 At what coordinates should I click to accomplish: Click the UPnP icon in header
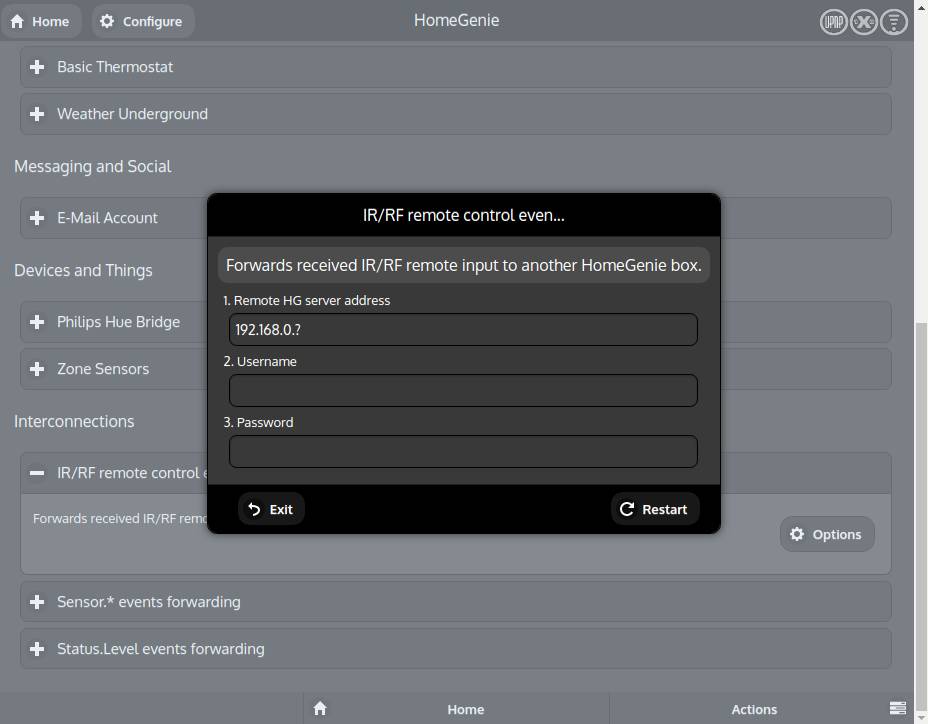(833, 22)
